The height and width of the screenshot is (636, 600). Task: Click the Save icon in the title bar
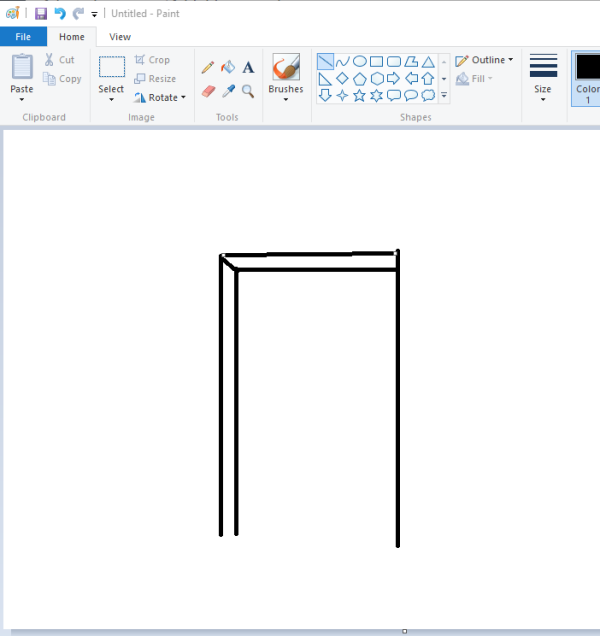pos(41,14)
